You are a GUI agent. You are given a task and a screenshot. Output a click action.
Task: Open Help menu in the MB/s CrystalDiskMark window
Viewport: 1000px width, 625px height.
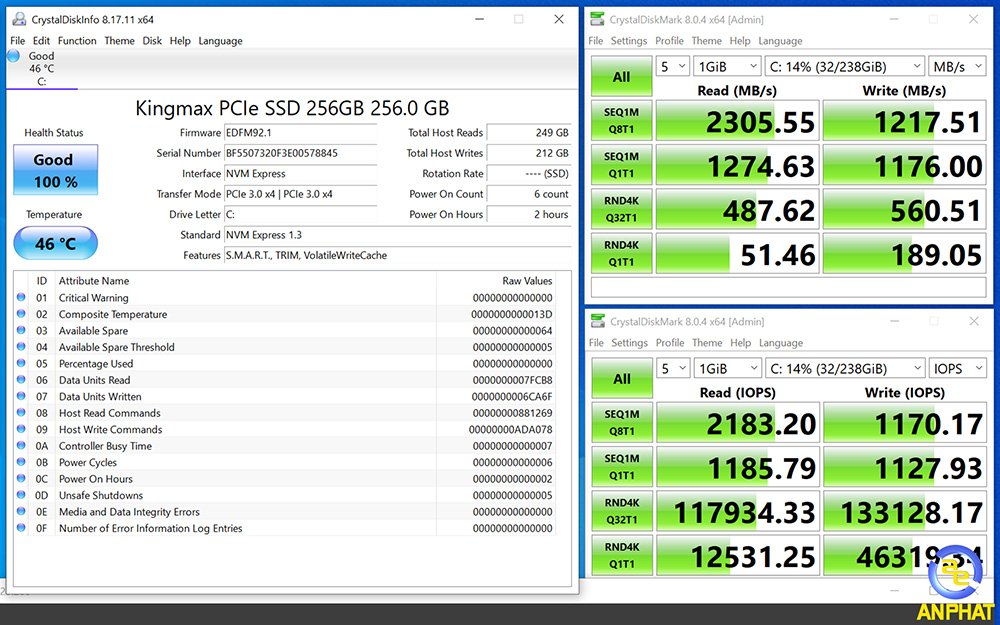[x=740, y=41]
